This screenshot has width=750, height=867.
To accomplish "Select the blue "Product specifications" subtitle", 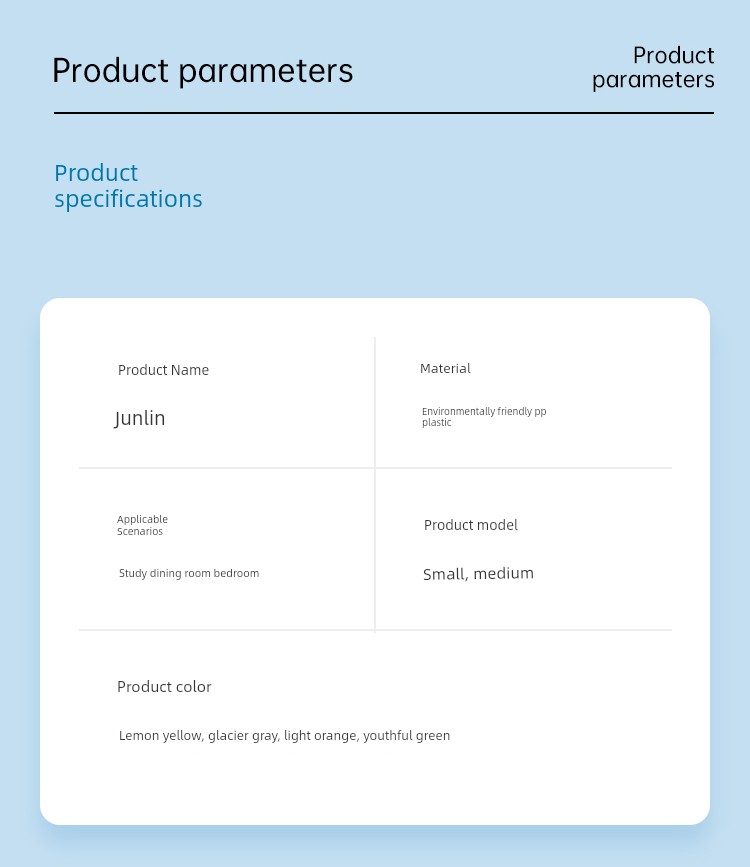I will [x=128, y=186].
